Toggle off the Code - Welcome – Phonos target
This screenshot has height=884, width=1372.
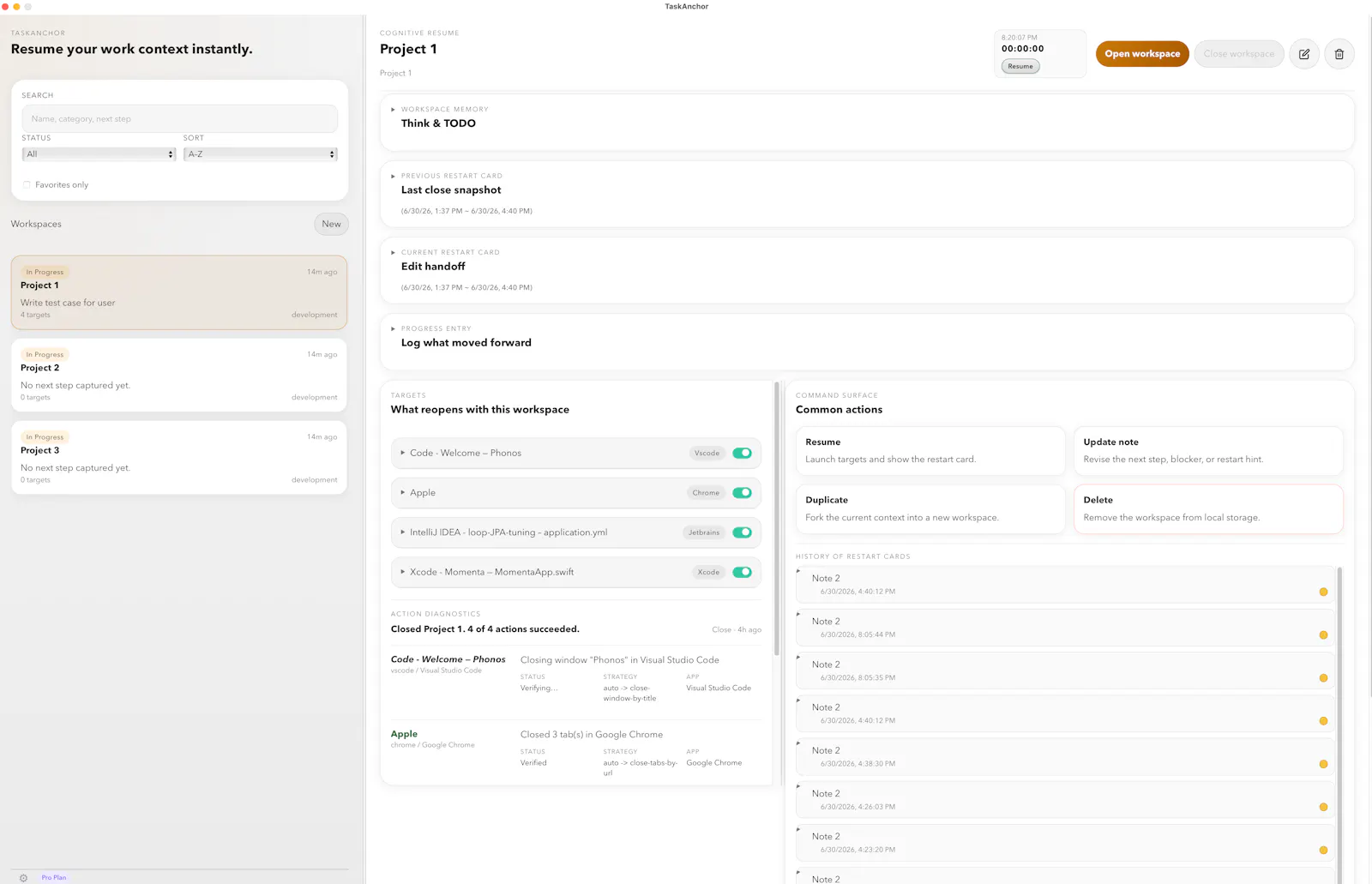(743, 453)
